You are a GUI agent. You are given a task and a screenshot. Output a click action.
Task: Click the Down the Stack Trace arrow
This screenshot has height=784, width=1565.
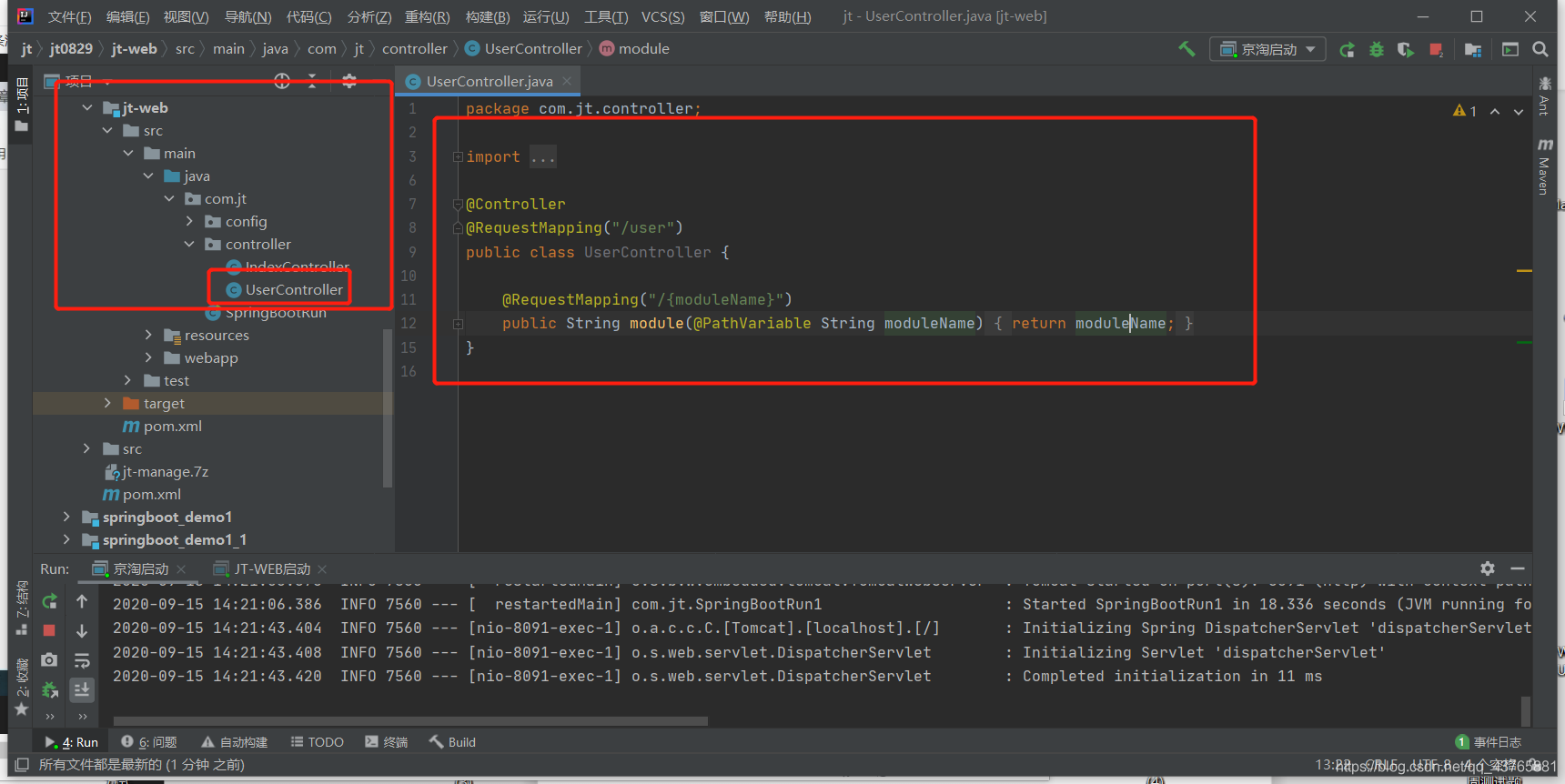82,630
